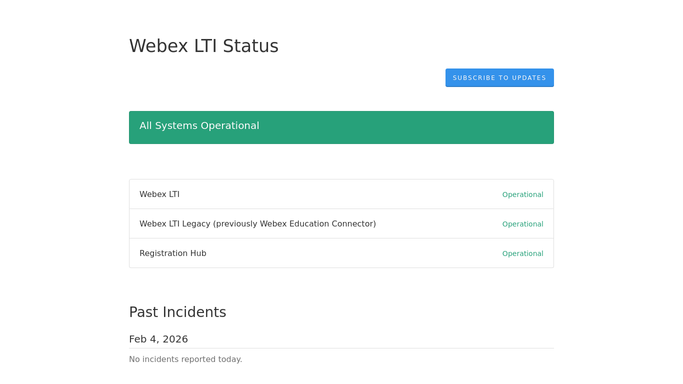Click the Subscribe to Updates button

(499, 77)
